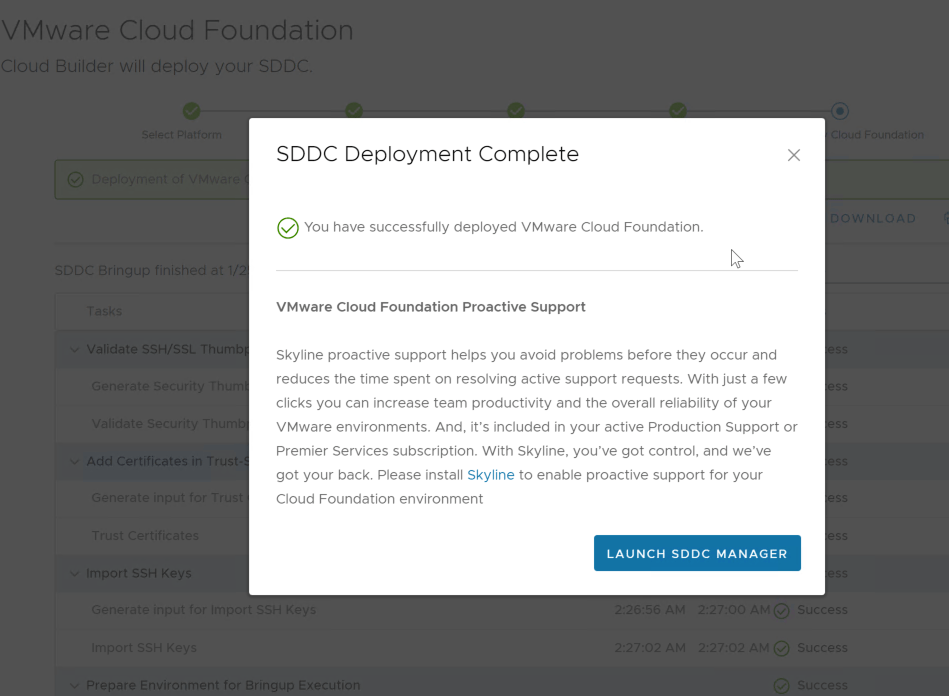The width and height of the screenshot is (949, 696).
Task: Click the Select Platform step checkmark
Action: point(191,111)
